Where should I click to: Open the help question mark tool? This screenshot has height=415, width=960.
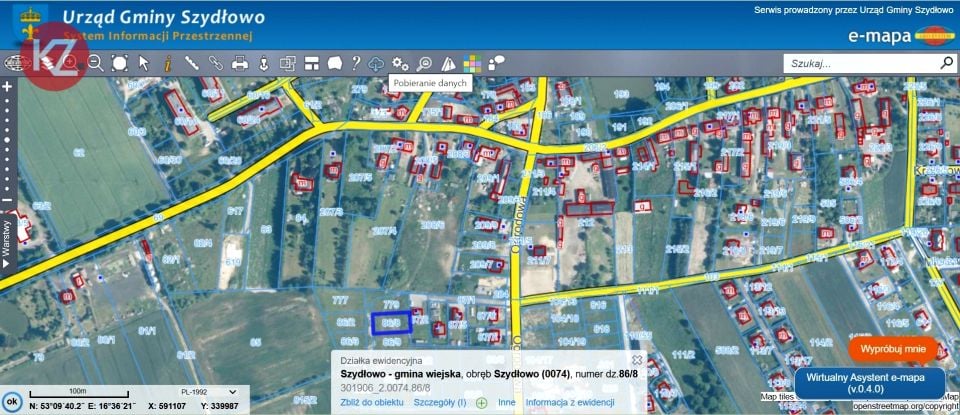pyautogui.click(x=356, y=62)
